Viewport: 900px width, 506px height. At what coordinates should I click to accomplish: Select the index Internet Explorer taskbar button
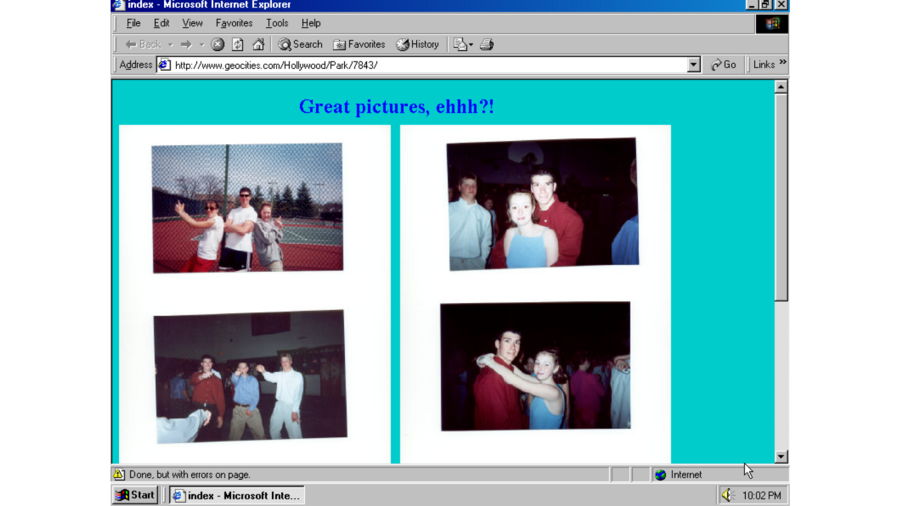(236, 495)
